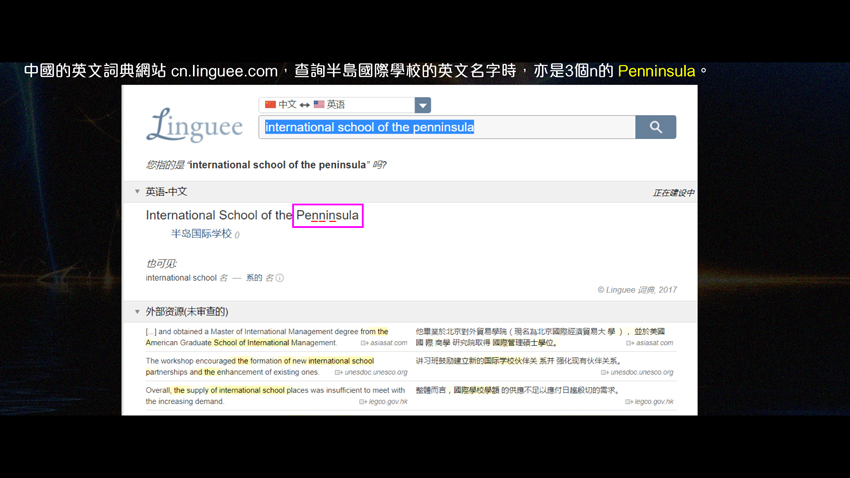
Task: Click the 也可见 heading text
Action: tap(161, 263)
